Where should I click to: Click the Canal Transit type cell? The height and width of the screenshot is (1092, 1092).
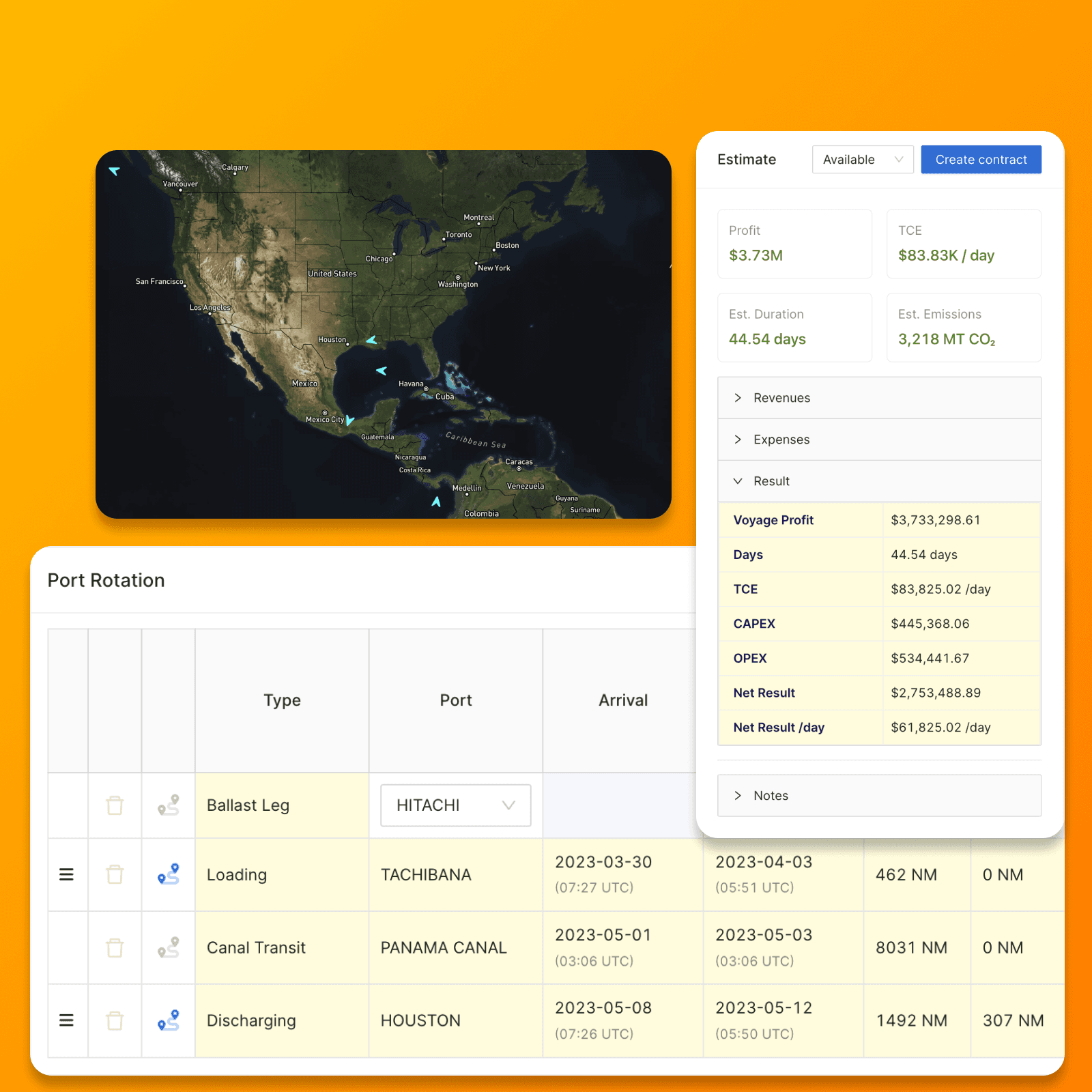coord(282,948)
